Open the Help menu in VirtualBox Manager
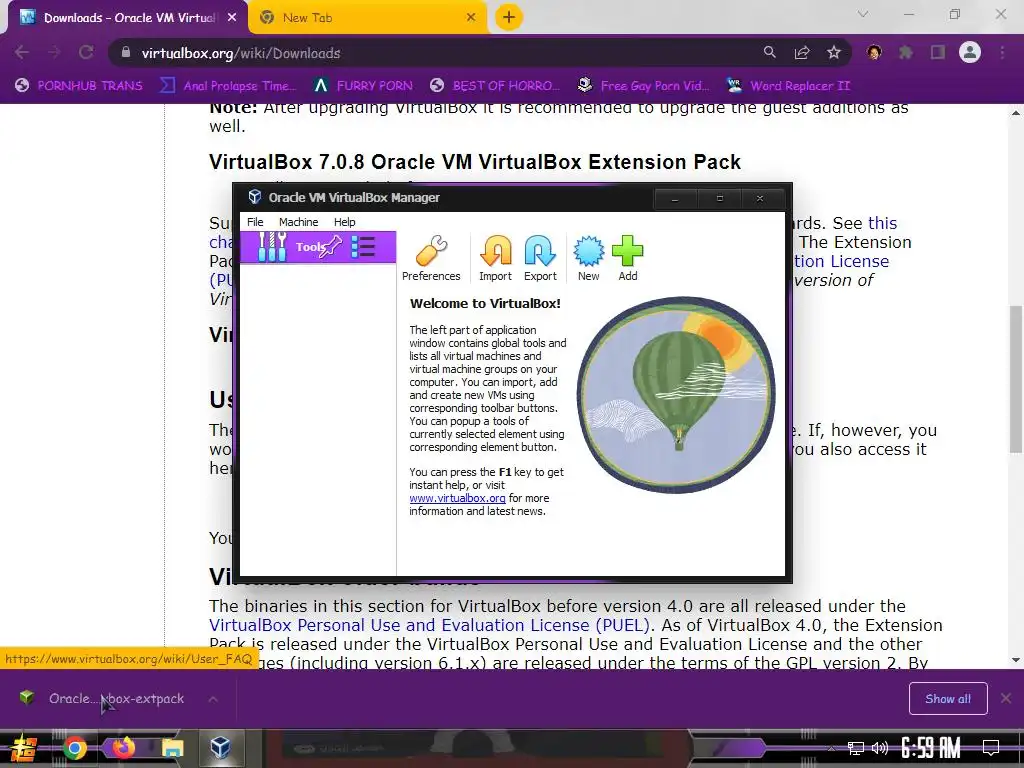 pos(345,222)
